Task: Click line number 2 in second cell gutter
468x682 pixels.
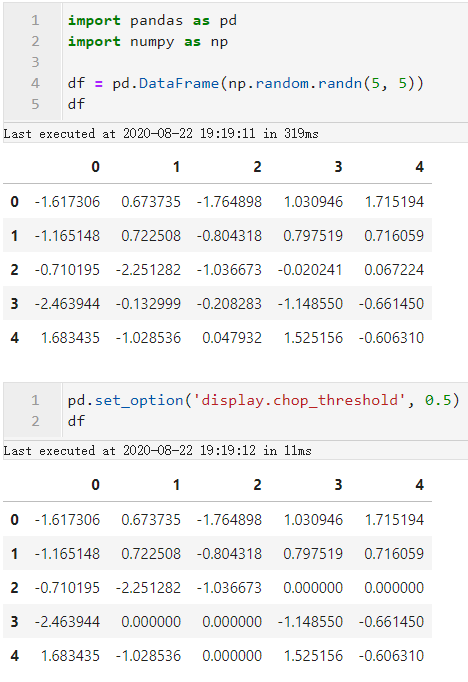Action: pos(35,421)
